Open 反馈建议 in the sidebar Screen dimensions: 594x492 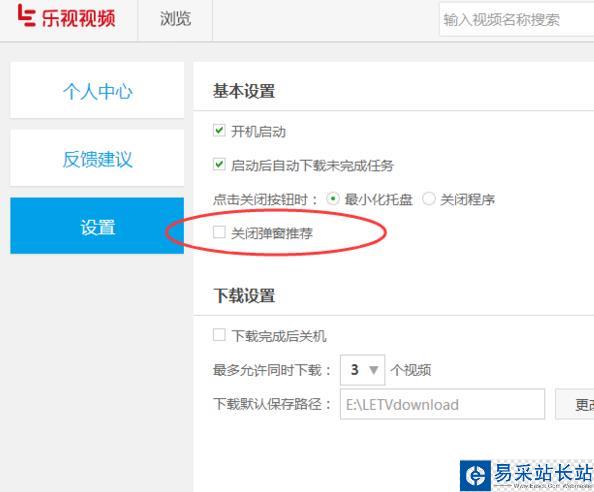tap(97, 158)
